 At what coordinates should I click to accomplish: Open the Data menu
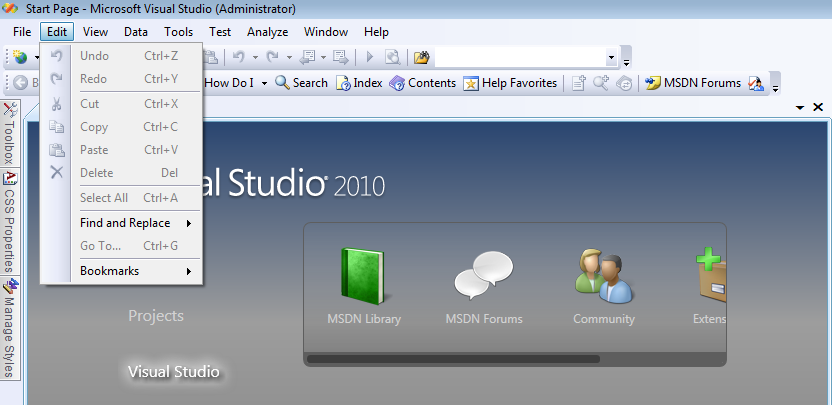click(136, 32)
